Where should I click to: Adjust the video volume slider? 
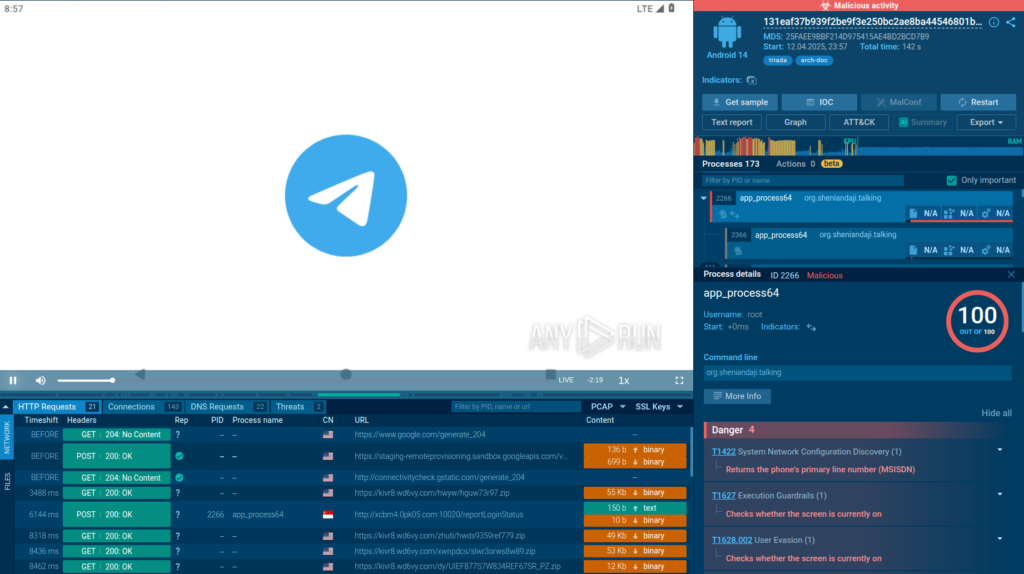pos(85,380)
